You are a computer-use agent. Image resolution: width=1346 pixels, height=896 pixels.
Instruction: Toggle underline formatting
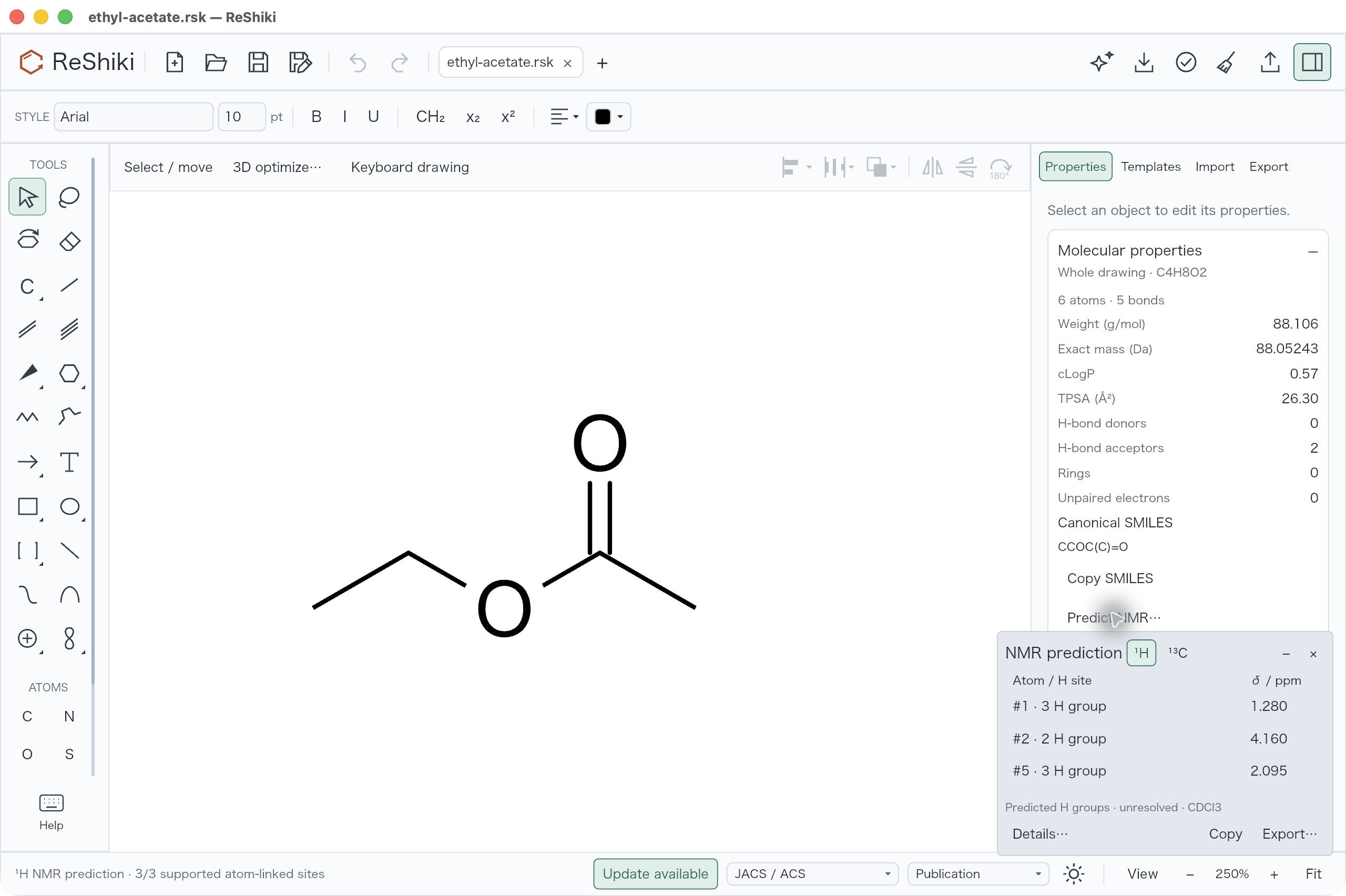373,117
